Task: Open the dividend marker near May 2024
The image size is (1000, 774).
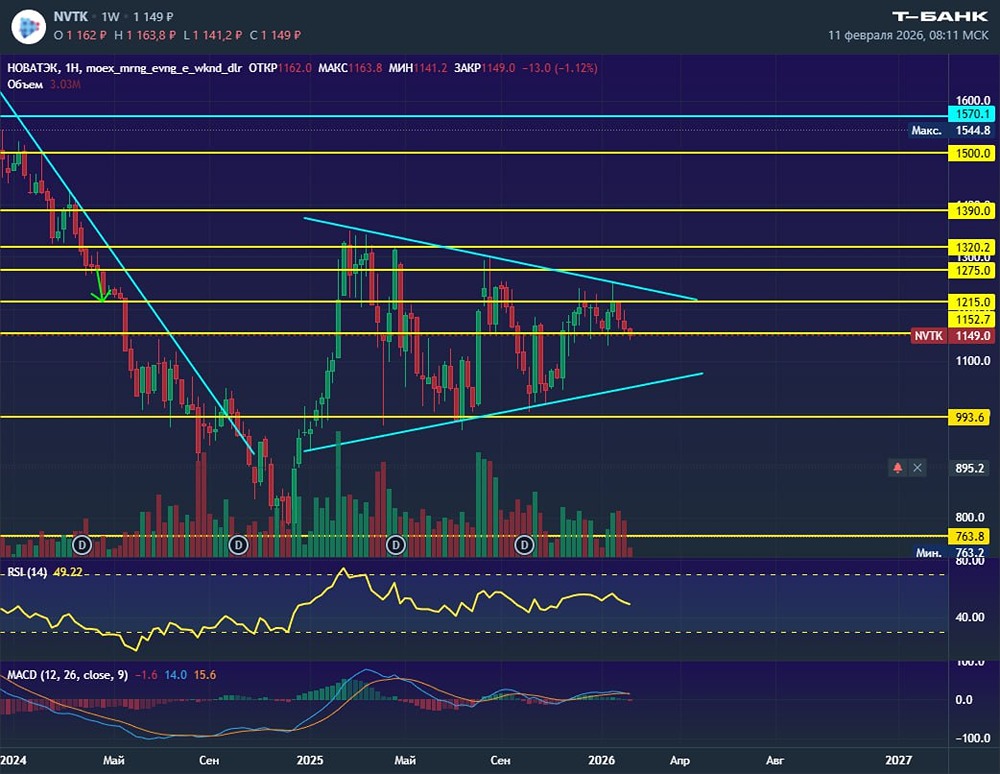Action: [x=82, y=545]
